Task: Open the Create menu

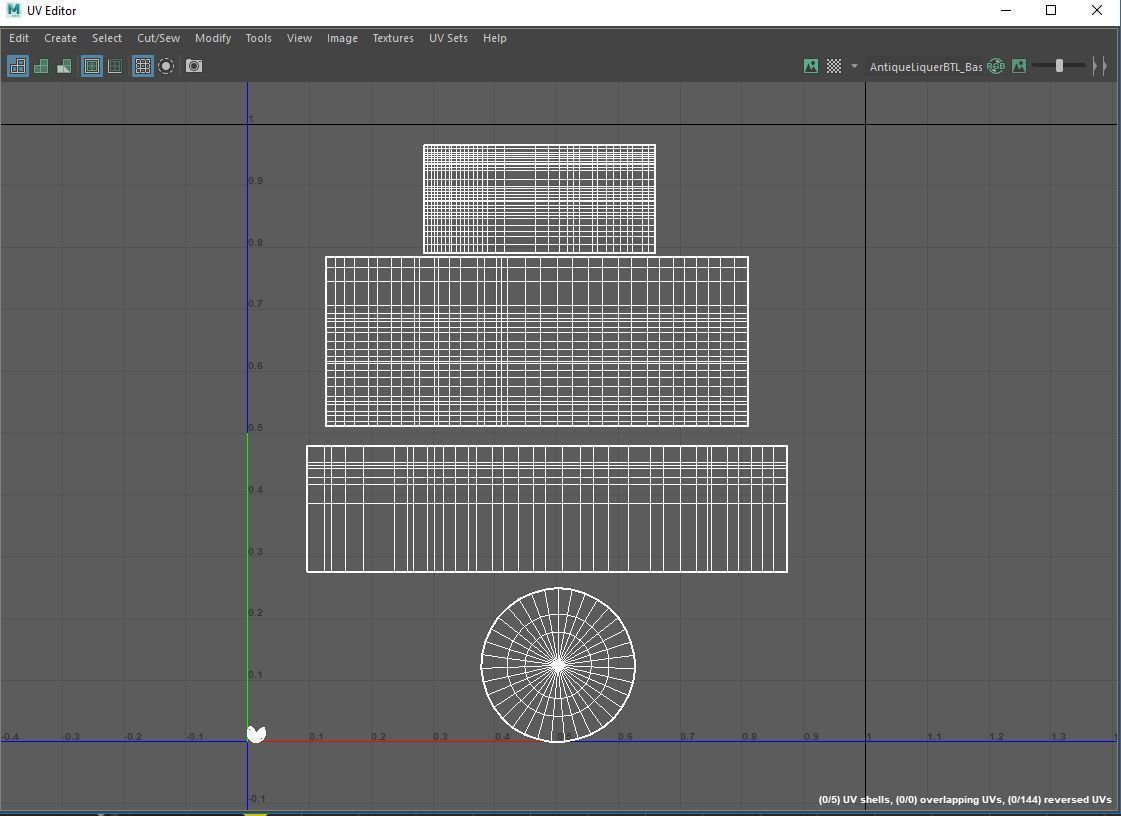Action: [x=60, y=38]
